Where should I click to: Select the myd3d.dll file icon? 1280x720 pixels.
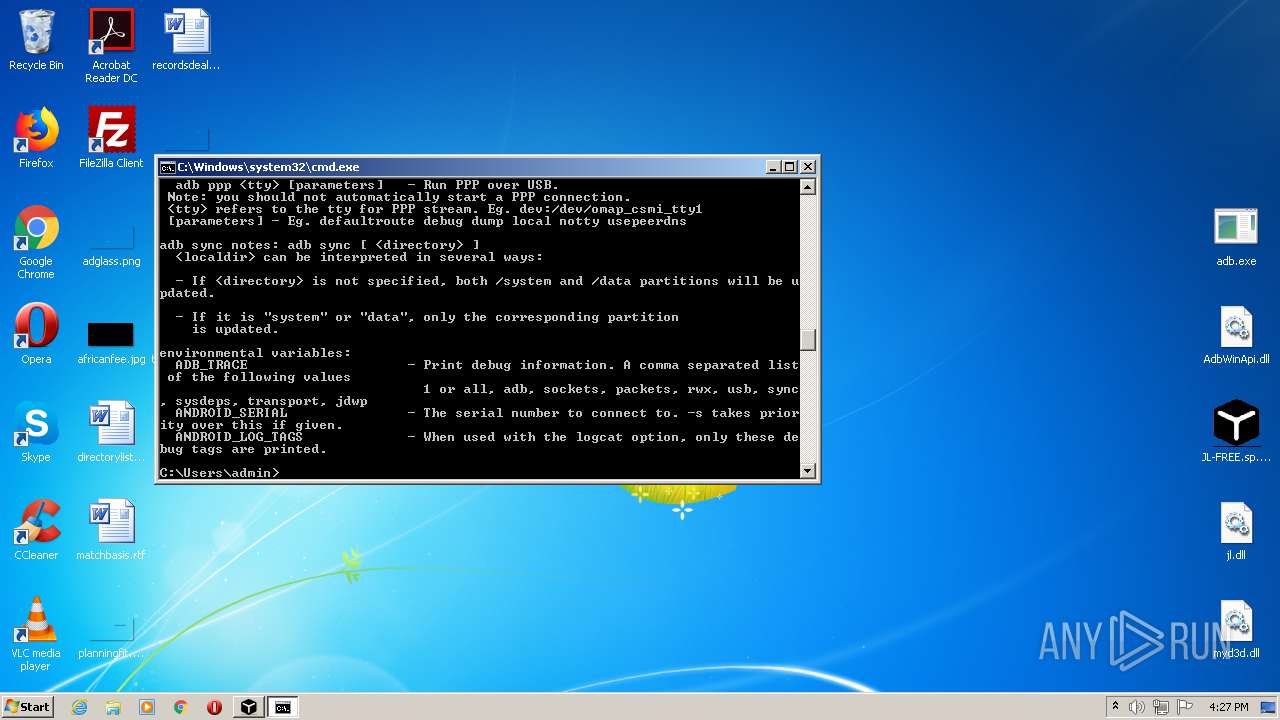point(1236,629)
